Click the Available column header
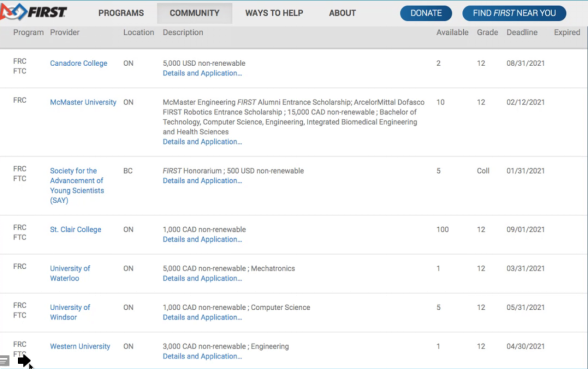Viewport: 588px width, 369px height. click(x=452, y=32)
